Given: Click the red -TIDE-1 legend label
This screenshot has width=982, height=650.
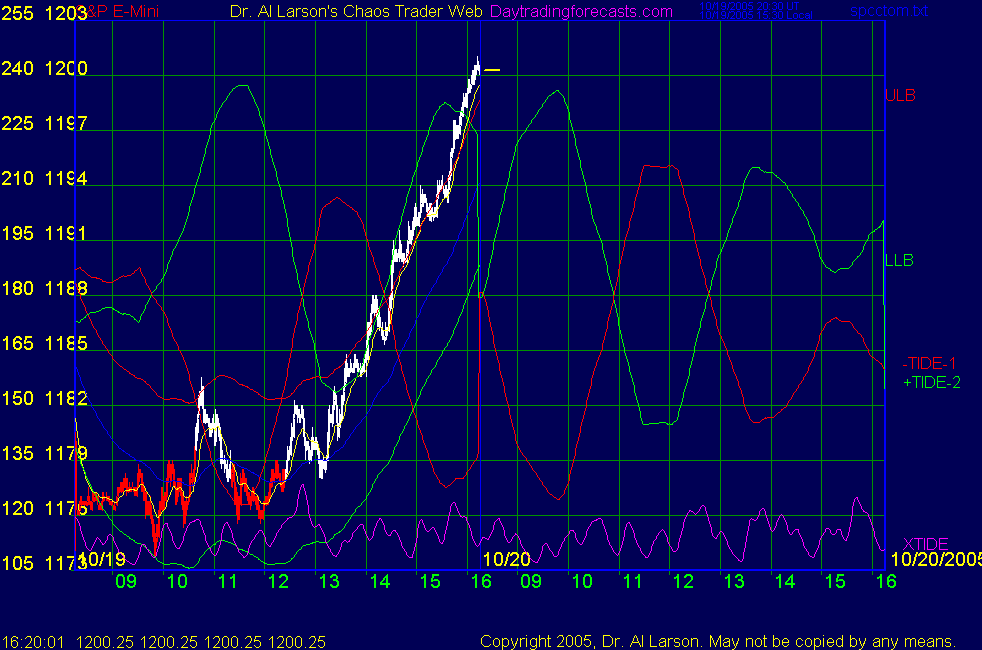Looking at the screenshot, I should tap(926, 364).
